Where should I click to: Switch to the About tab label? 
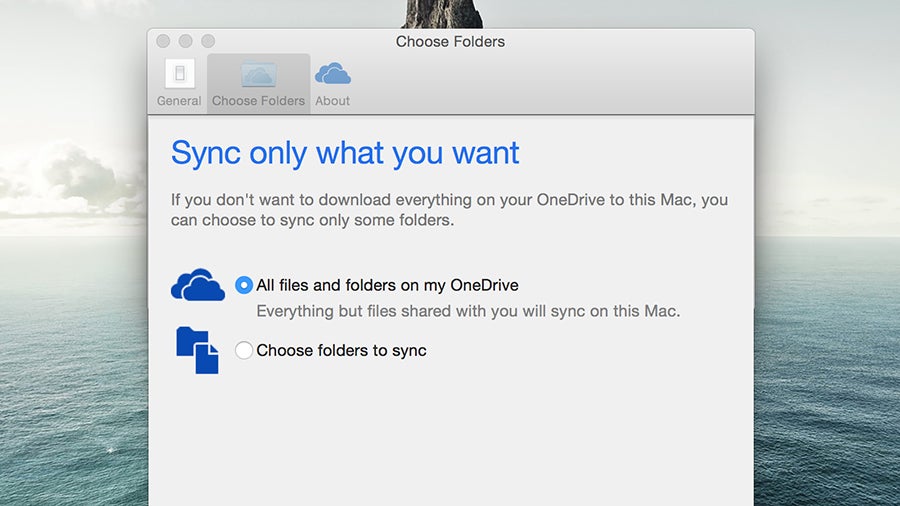(x=332, y=101)
